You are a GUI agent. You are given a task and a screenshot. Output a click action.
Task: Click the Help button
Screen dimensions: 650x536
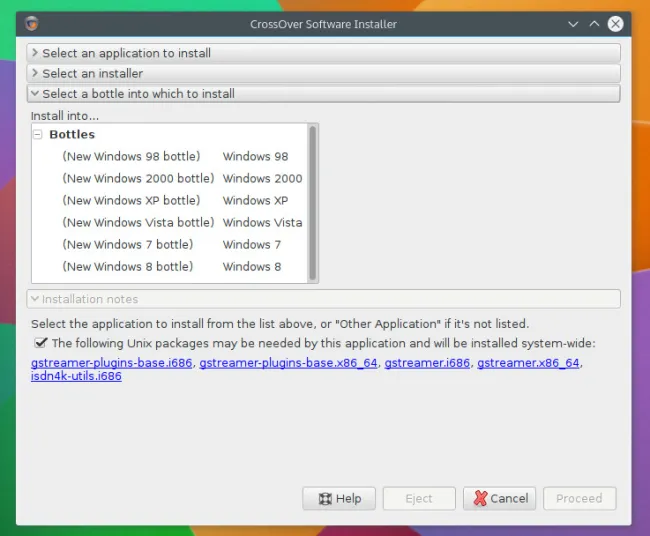point(339,498)
